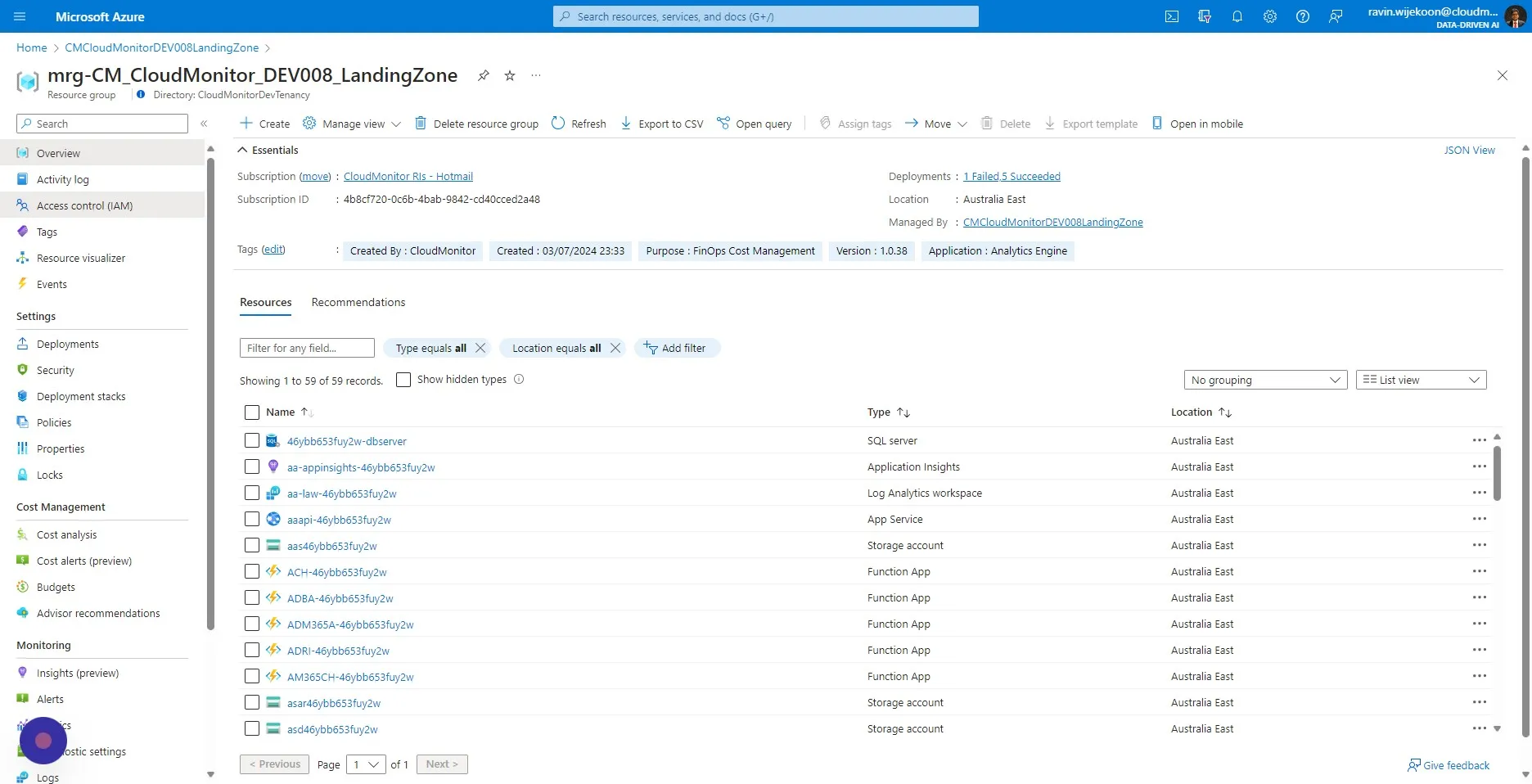The image size is (1532, 784).
Task: Click Add filter
Action: (x=676, y=348)
